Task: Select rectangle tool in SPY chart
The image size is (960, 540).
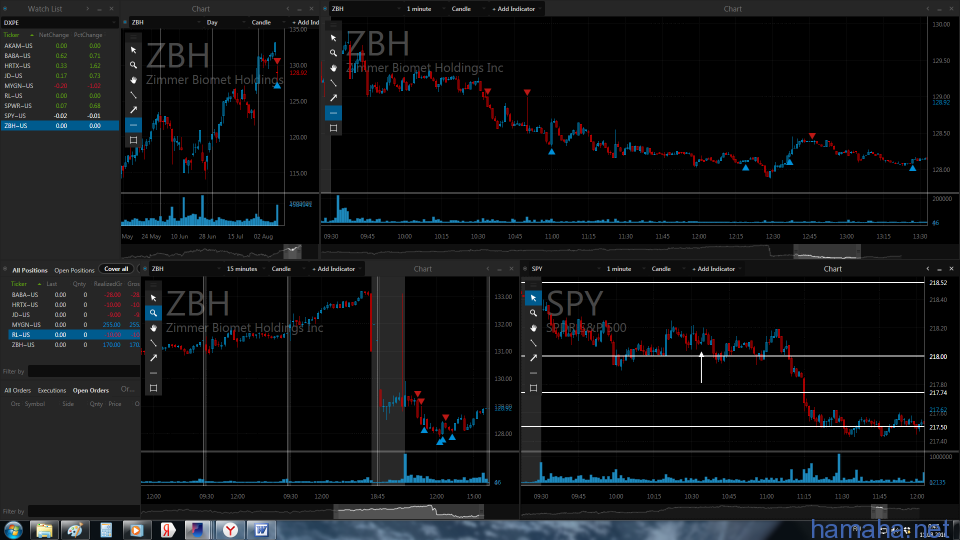Action: [533, 388]
